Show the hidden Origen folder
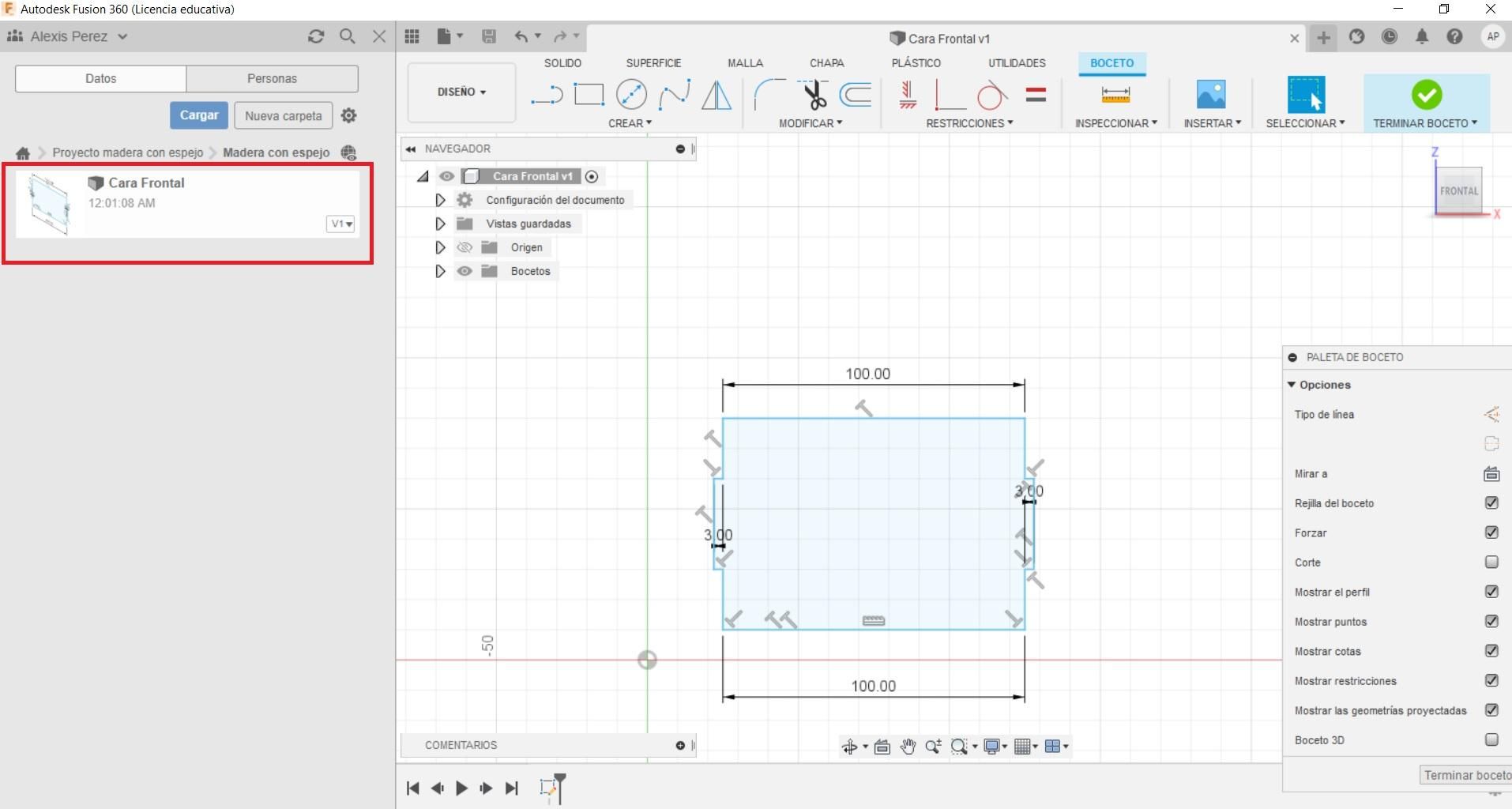The width and height of the screenshot is (1512, 809). 465,247
